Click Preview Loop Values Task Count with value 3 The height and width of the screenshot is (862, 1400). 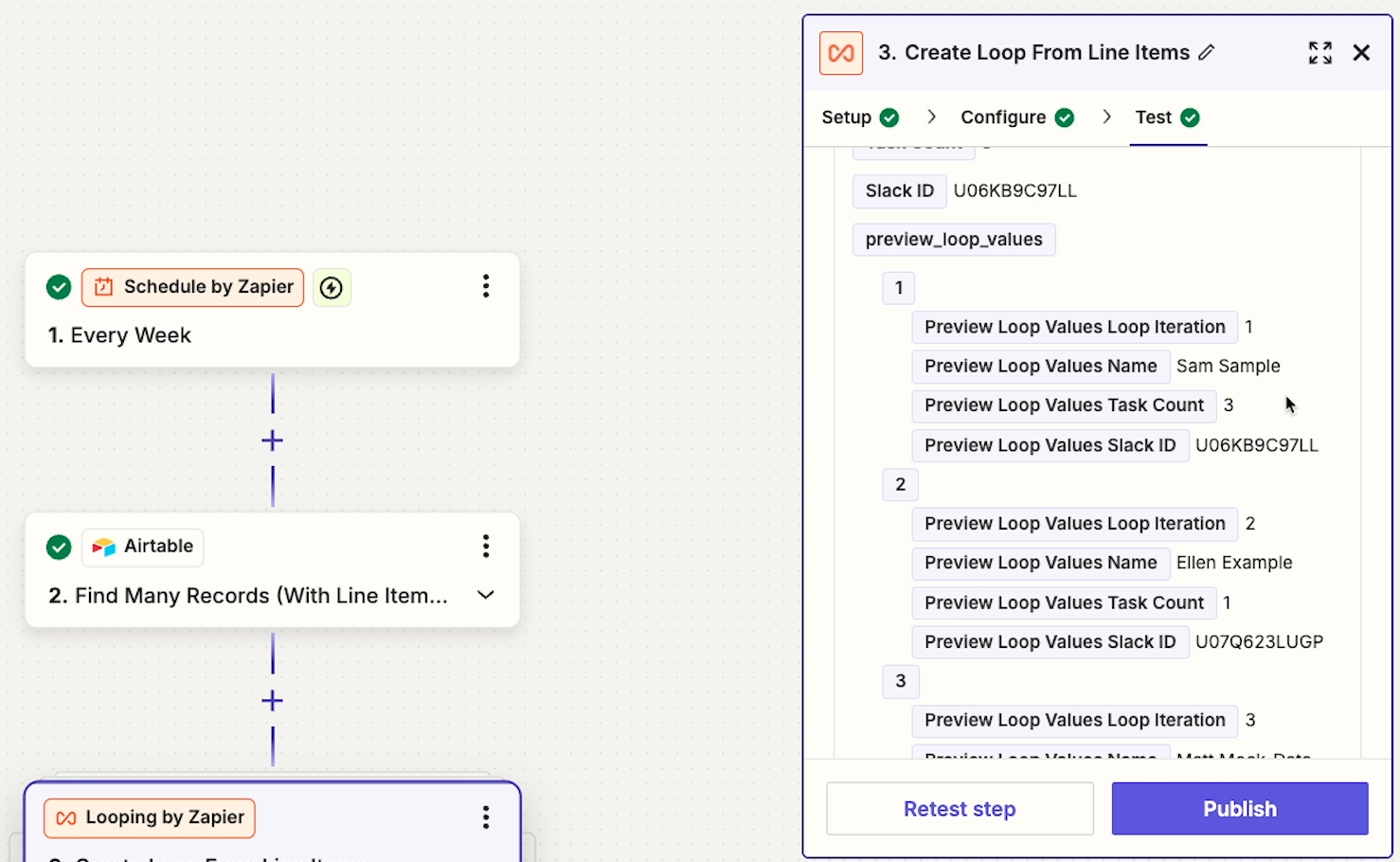click(1065, 405)
